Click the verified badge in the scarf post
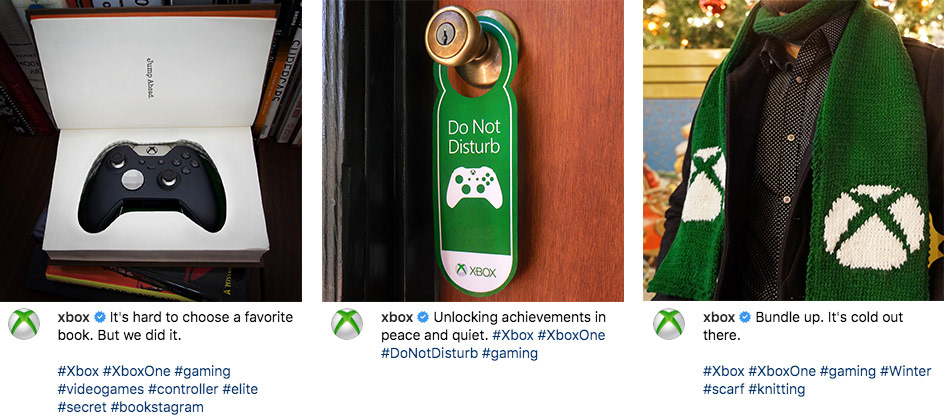Viewport: 944px width, 420px height. [x=745, y=317]
